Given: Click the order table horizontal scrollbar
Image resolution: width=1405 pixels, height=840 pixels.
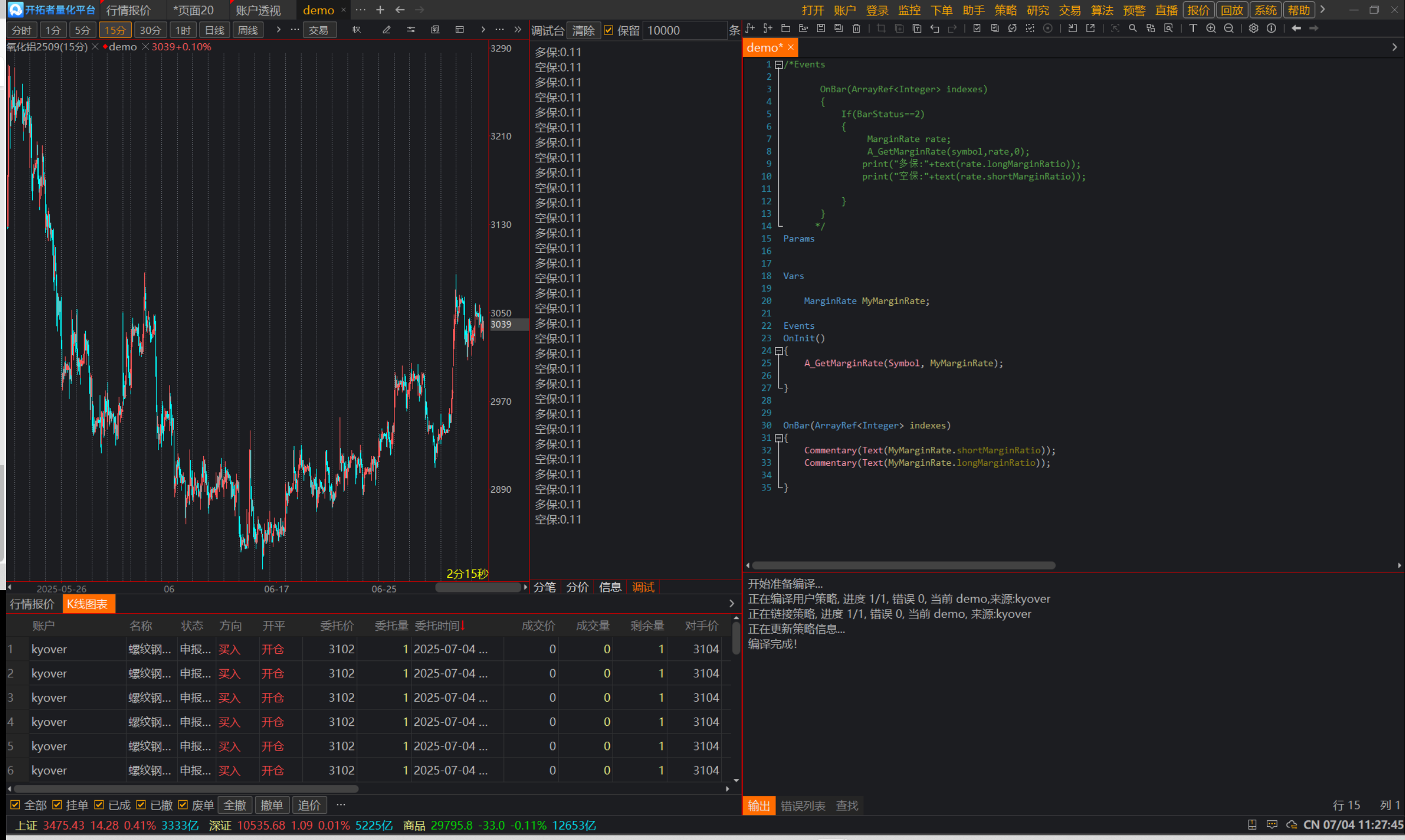Looking at the screenshot, I should pyautogui.click(x=186, y=789).
